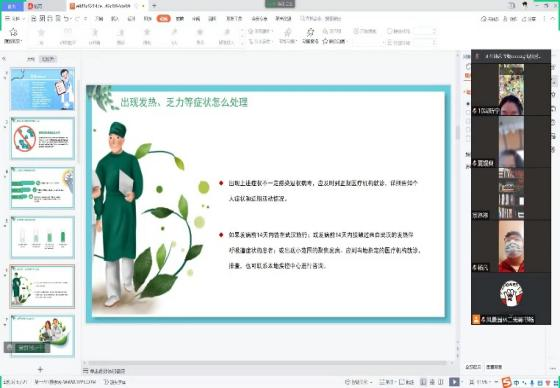
Task: Click the Preview Effect star icon
Action: pyautogui.click(x=13, y=33)
